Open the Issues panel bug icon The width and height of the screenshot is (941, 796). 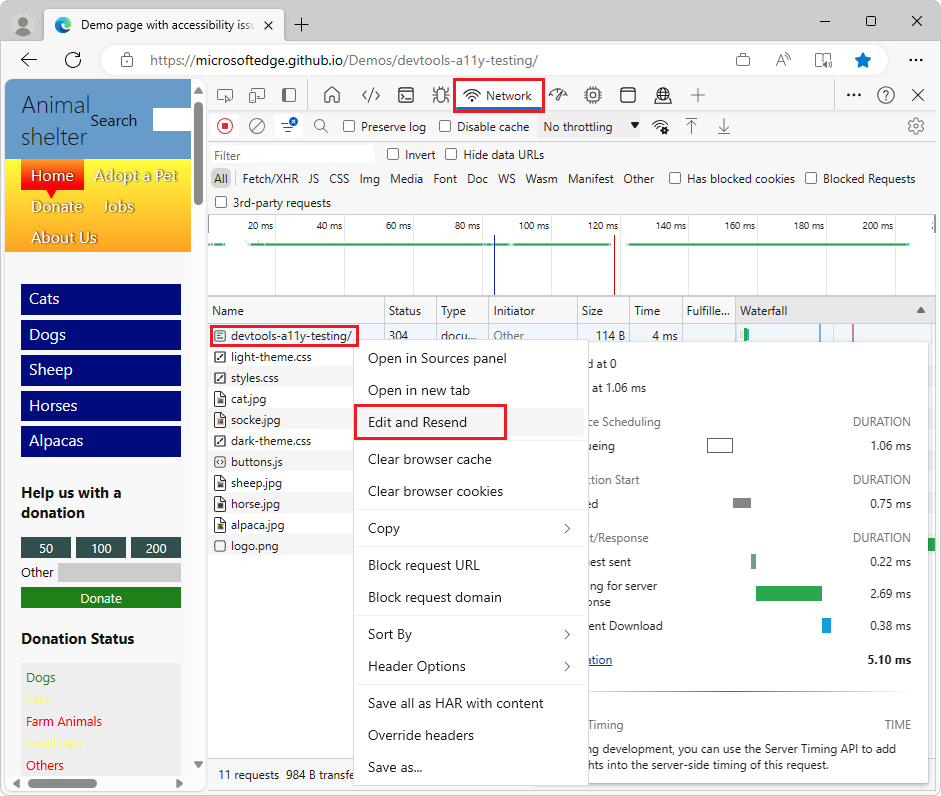pos(440,94)
